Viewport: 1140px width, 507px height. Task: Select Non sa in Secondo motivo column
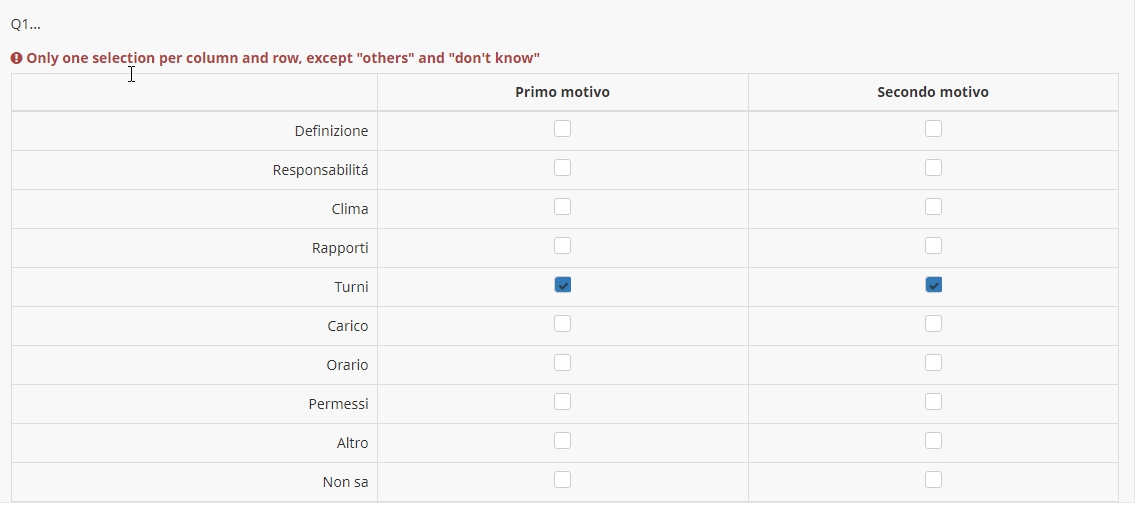[x=933, y=480]
